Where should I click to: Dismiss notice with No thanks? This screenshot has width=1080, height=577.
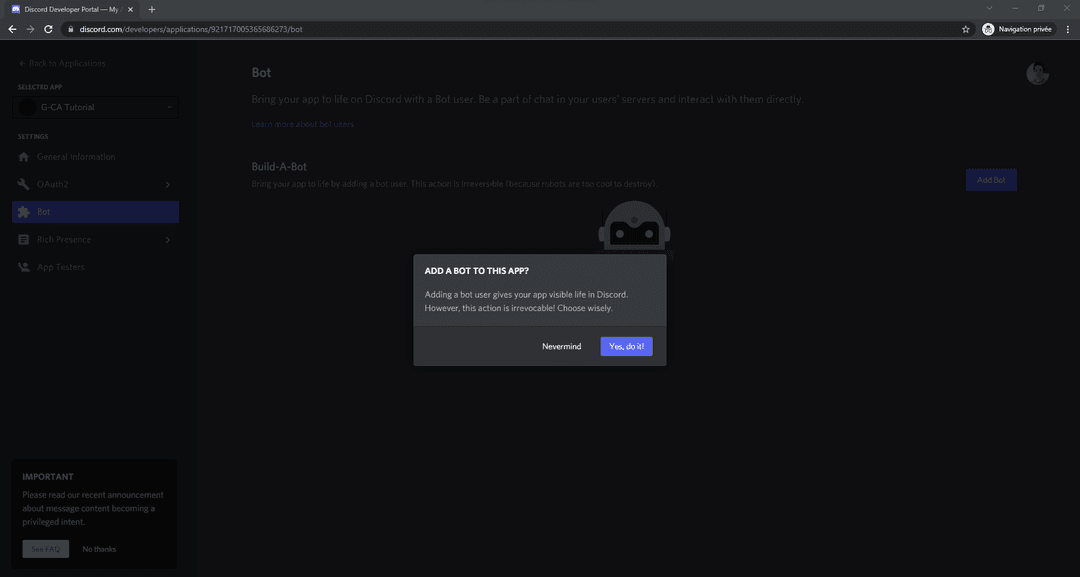click(x=99, y=549)
